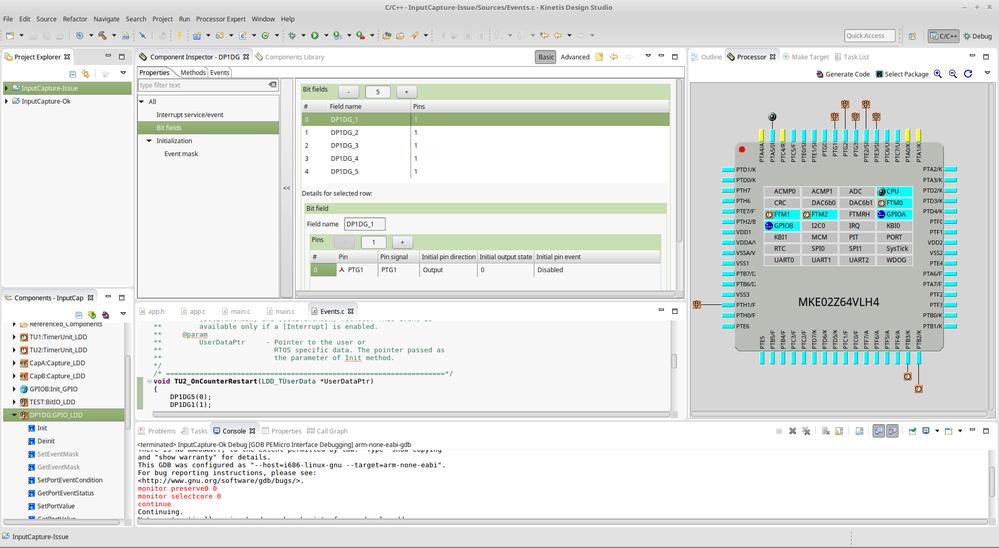
Task: Collapse the DP1DG:GPIO_LDD component node
Action: coord(14,415)
